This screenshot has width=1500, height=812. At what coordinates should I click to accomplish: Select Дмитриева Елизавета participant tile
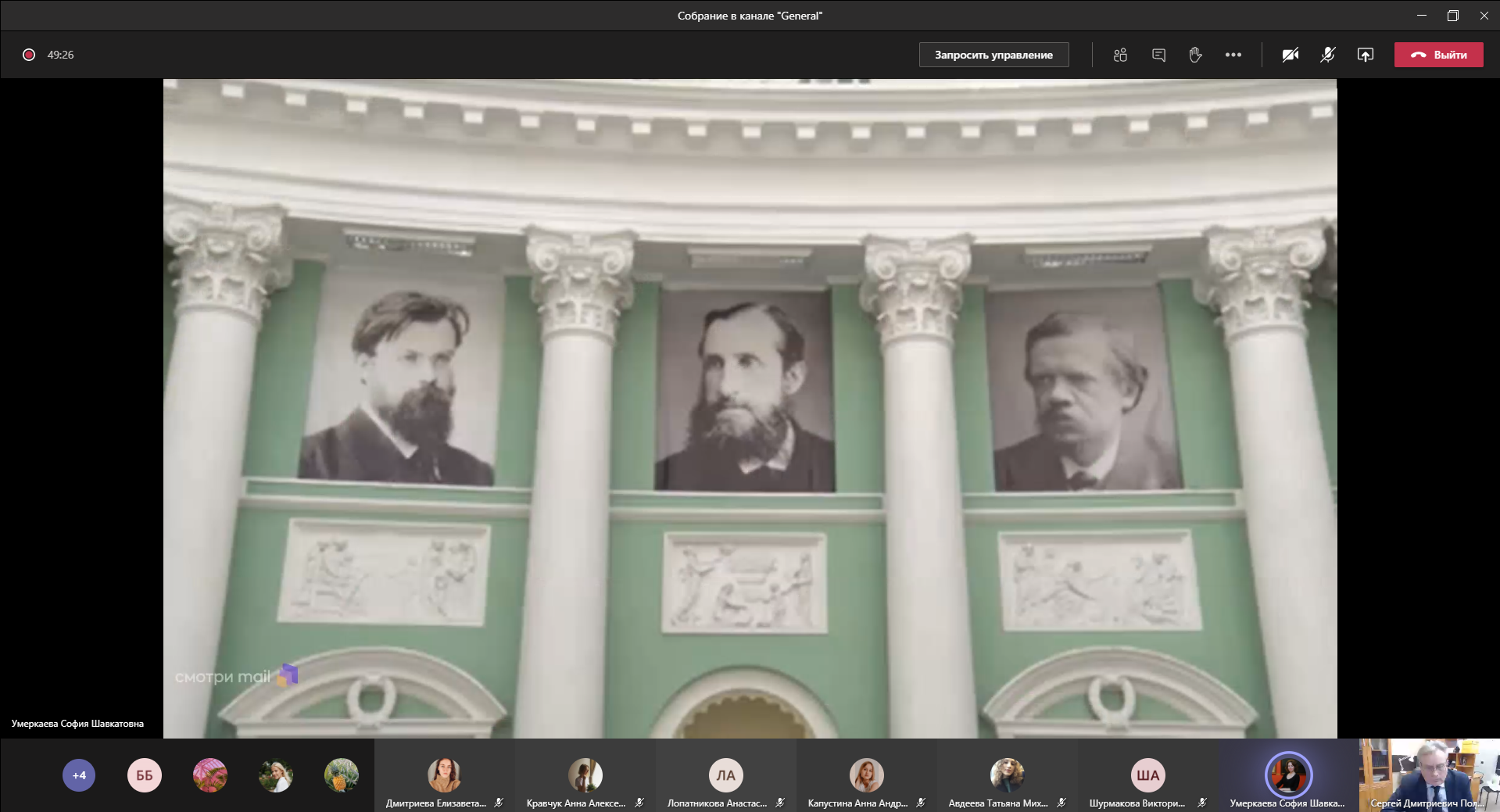(444, 776)
